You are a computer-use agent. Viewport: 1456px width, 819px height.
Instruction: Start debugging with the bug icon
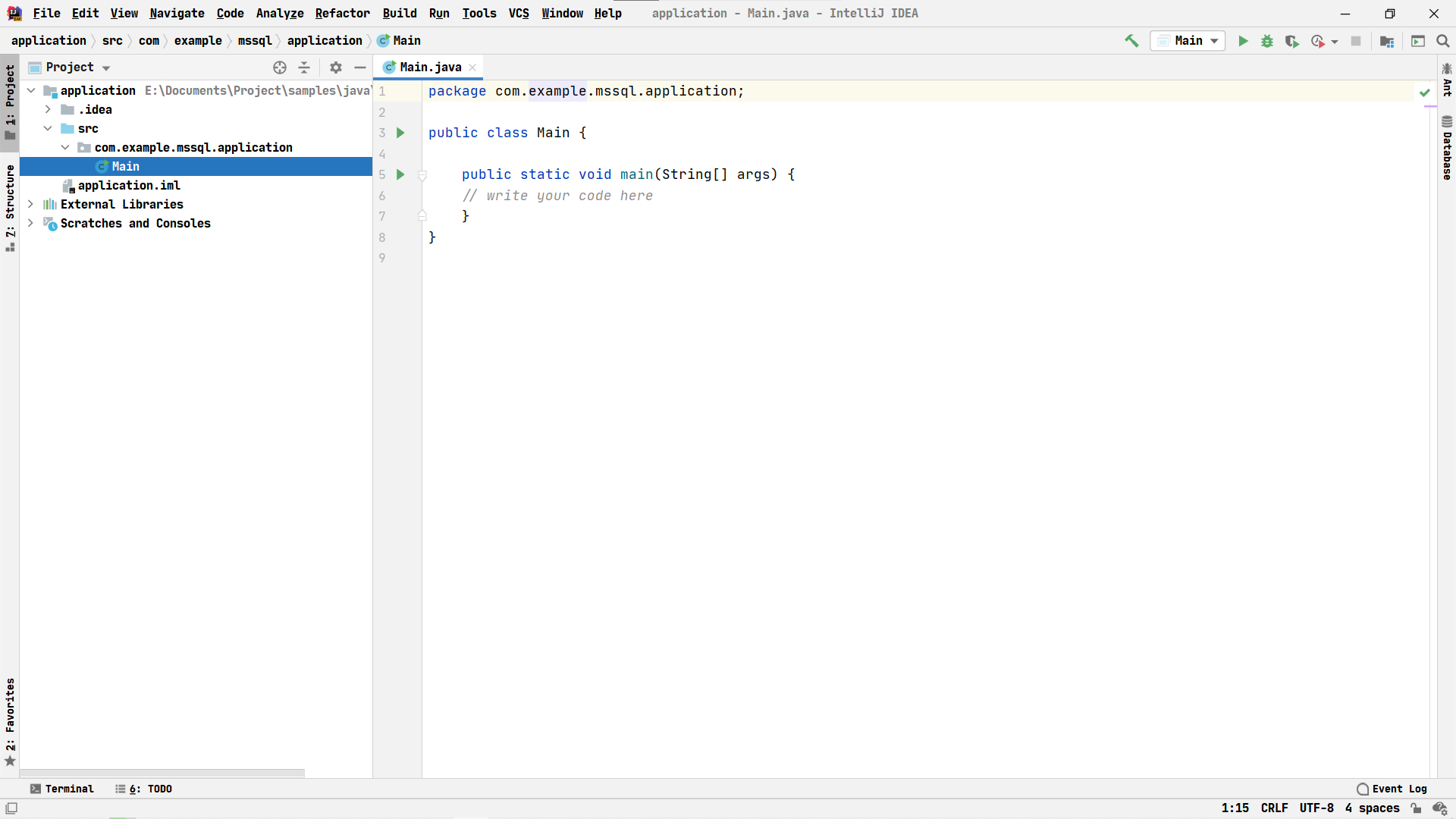(1267, 41)
